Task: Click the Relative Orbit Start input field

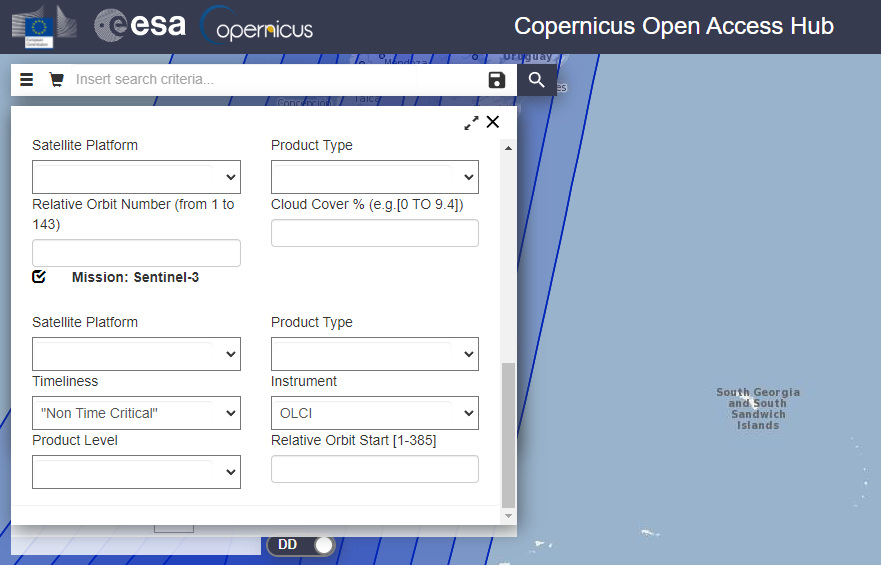Action: (x=375, y=469)
